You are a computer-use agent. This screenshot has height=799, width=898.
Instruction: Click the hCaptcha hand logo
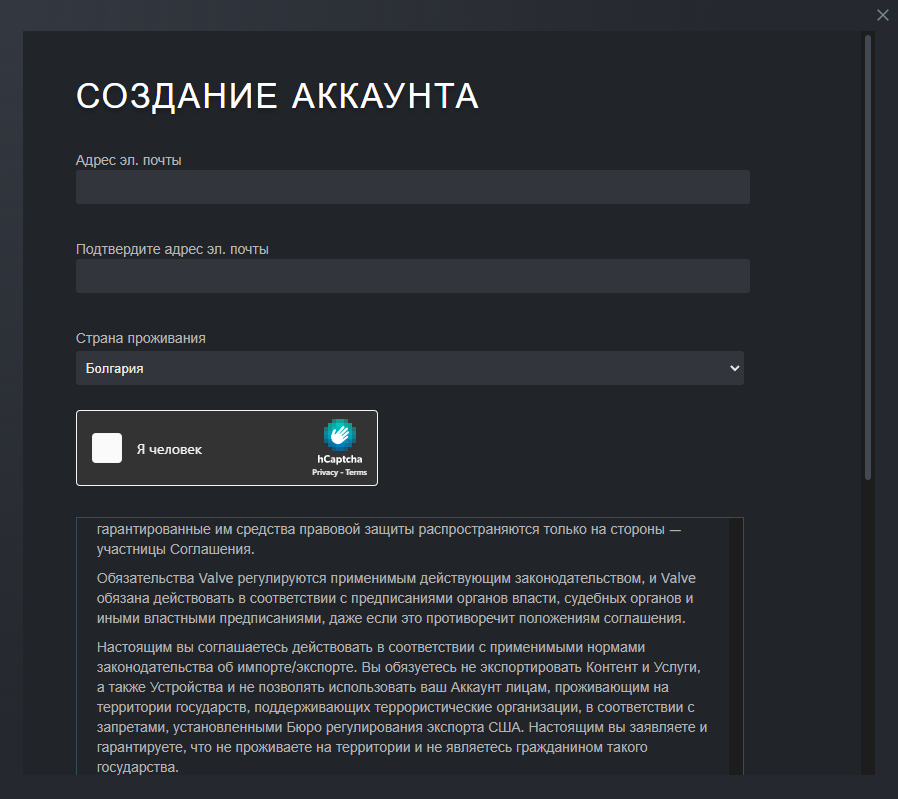[x=339, y=434]
